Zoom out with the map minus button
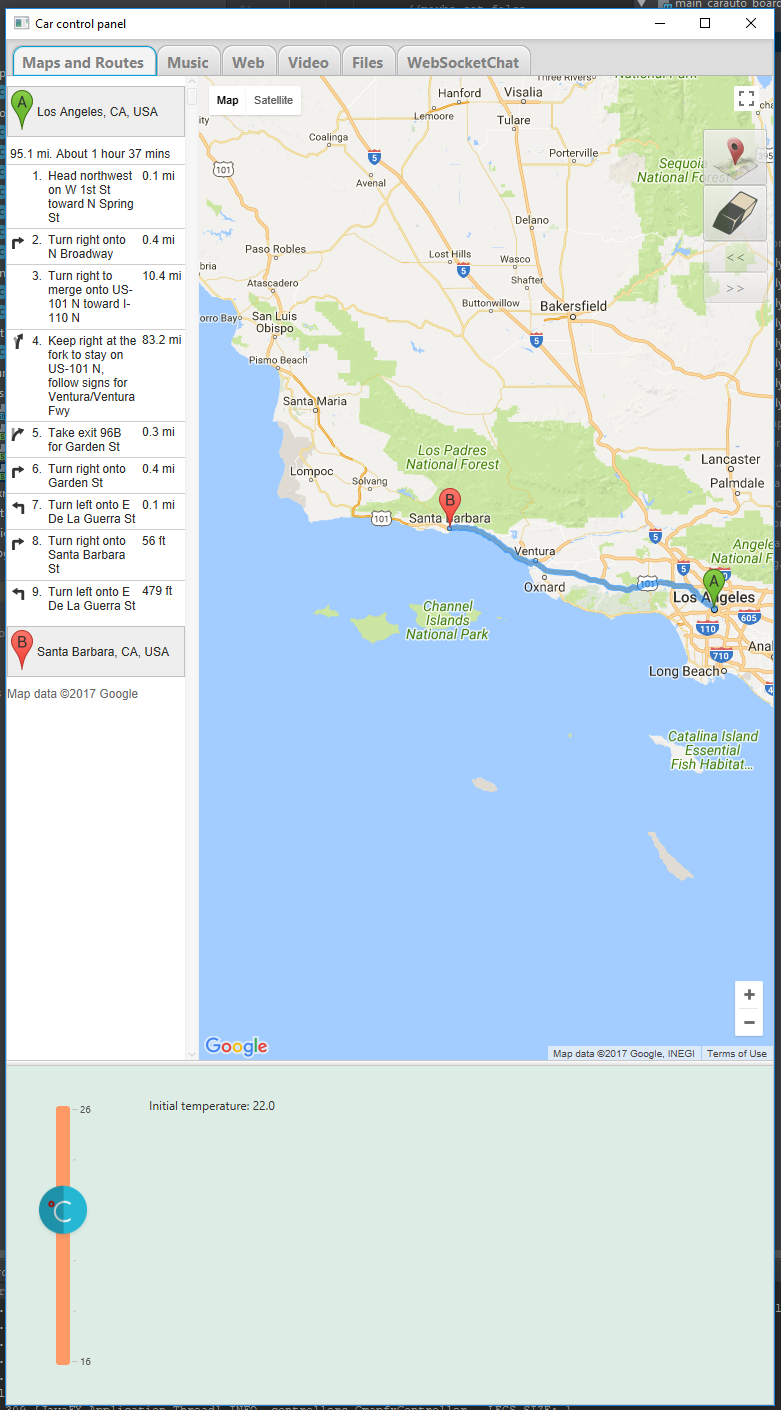The image size is (781, 1410). [x=749, y=1022]
